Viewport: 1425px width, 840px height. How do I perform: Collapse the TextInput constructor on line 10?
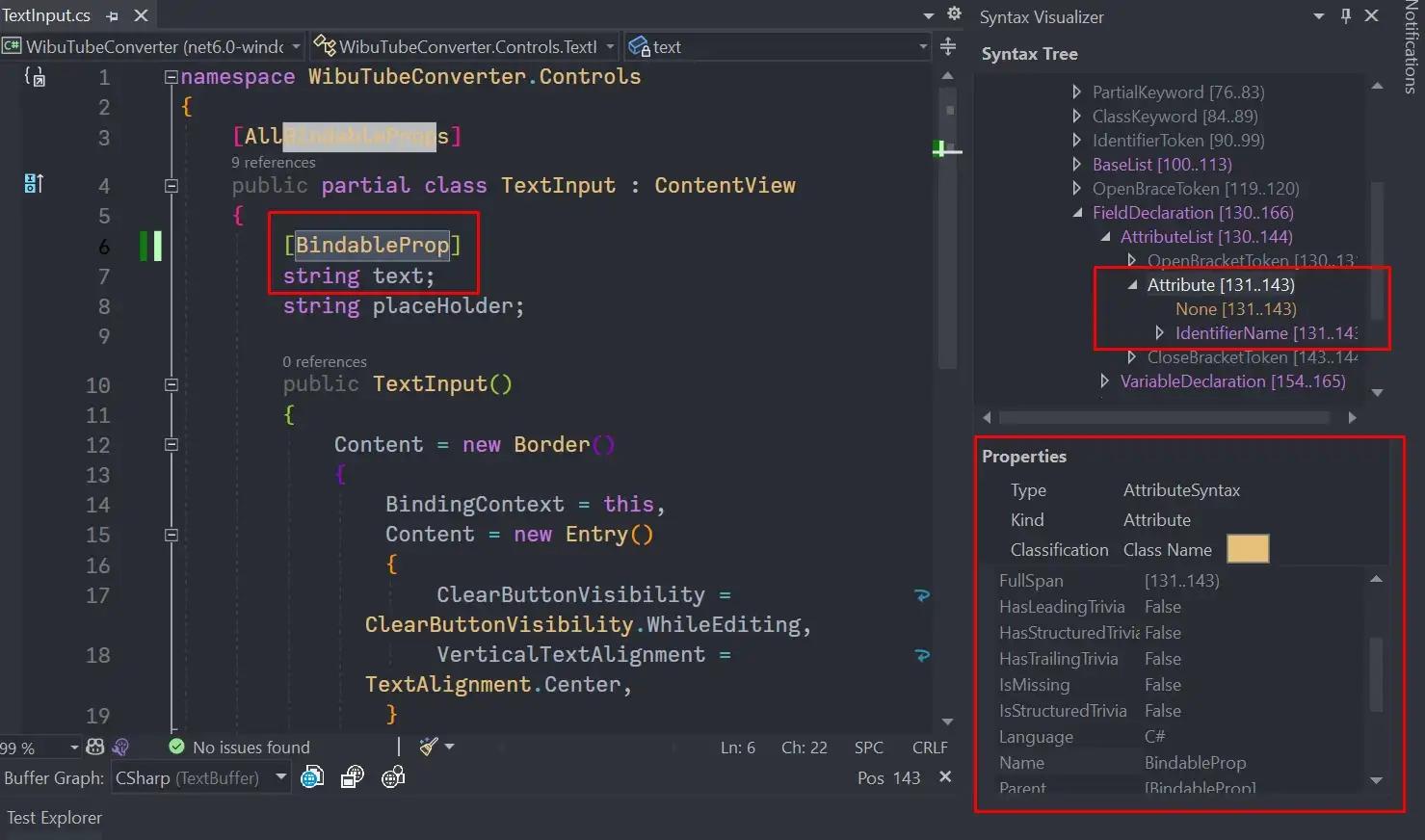point(172,384)
